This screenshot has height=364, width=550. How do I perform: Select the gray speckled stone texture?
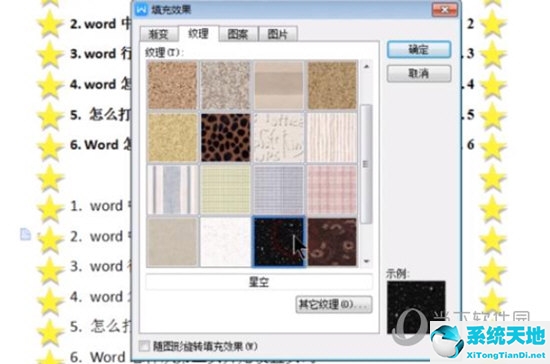pos(226,85)
